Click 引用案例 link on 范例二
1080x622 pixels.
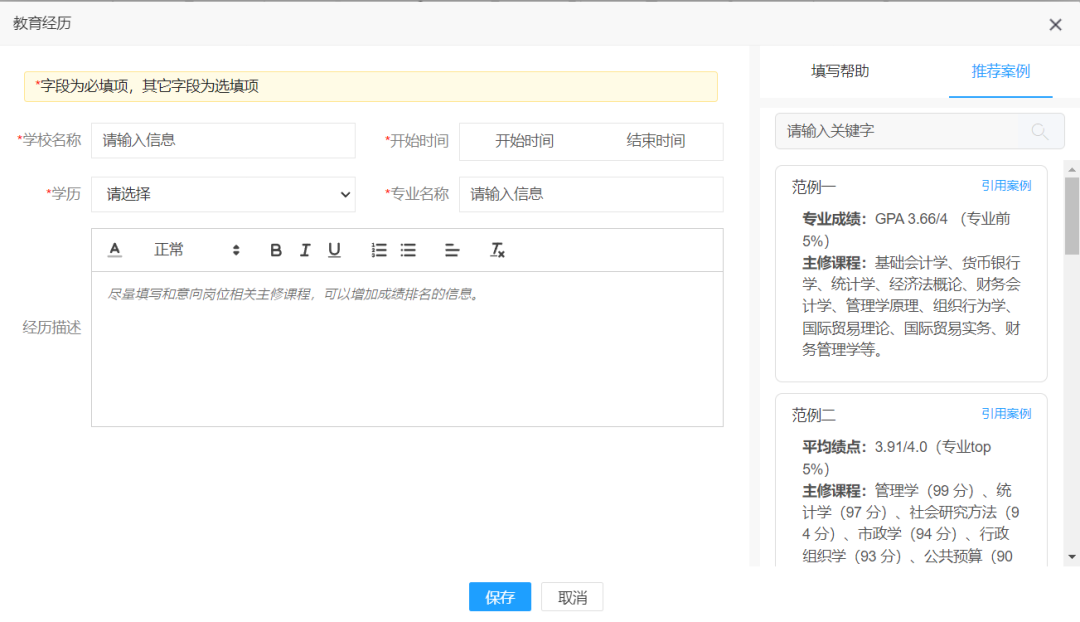pos(1006,414)
